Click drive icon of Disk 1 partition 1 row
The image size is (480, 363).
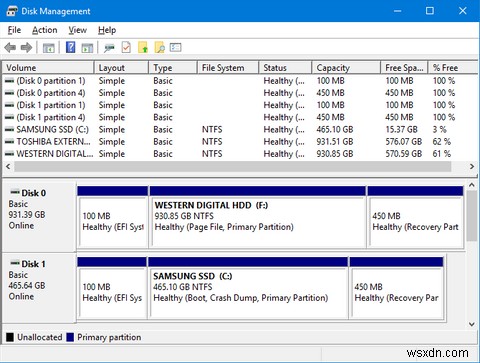[x=10, y=105]
